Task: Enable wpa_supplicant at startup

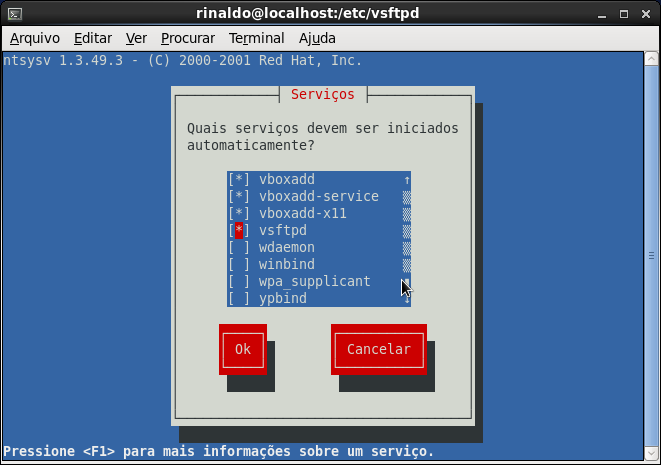Action: [x=239, y=282]
